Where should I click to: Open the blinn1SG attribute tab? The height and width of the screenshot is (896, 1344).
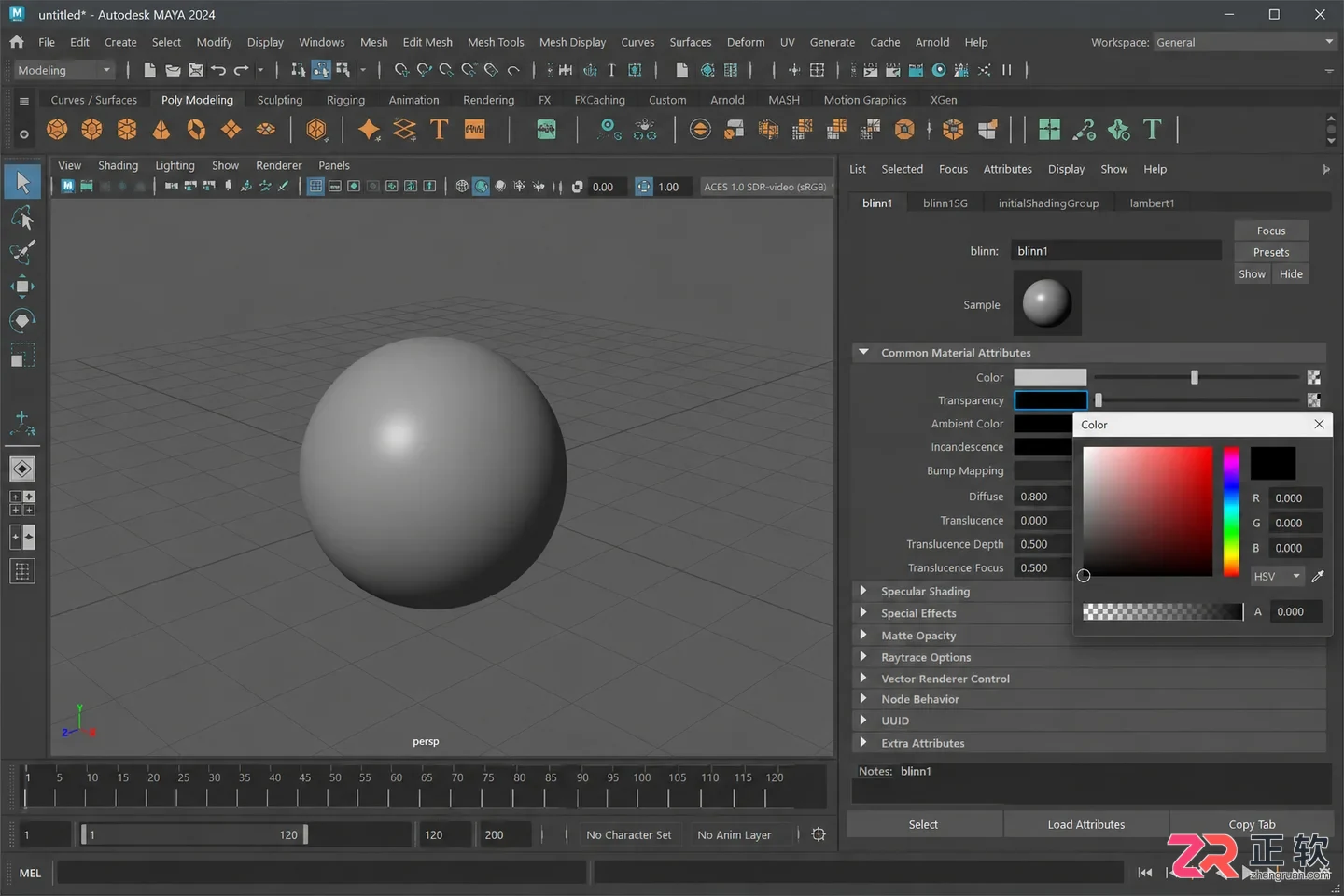945,203
